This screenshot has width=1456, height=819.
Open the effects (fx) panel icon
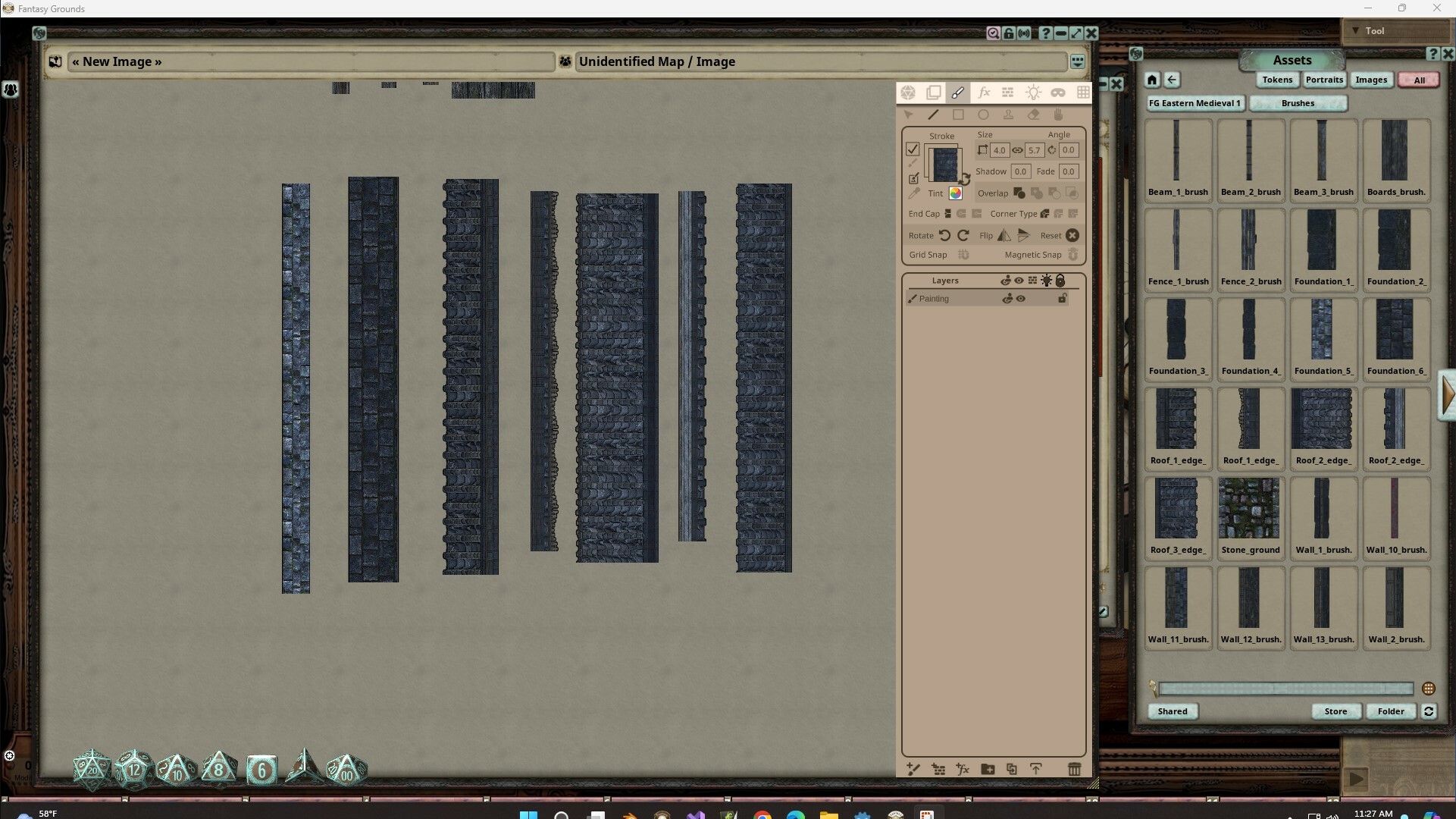coord(984,92)
